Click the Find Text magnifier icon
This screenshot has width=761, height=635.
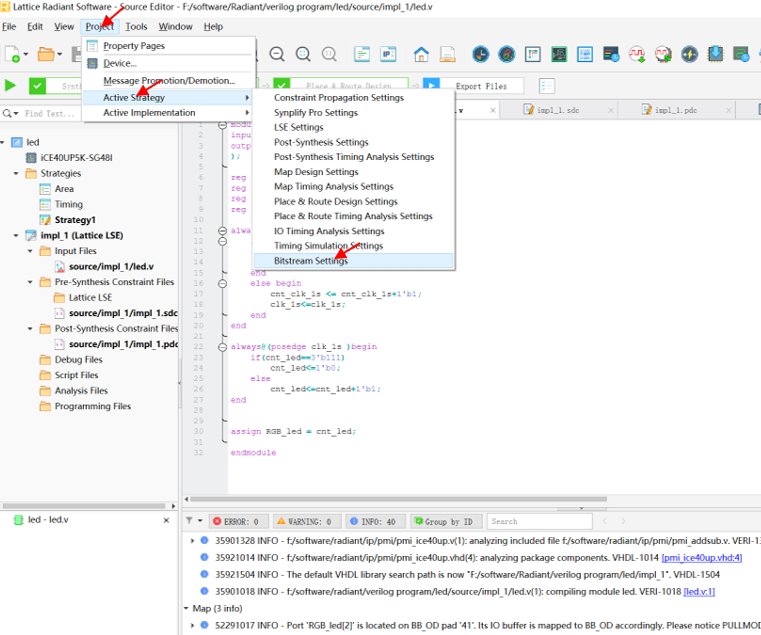8,114
